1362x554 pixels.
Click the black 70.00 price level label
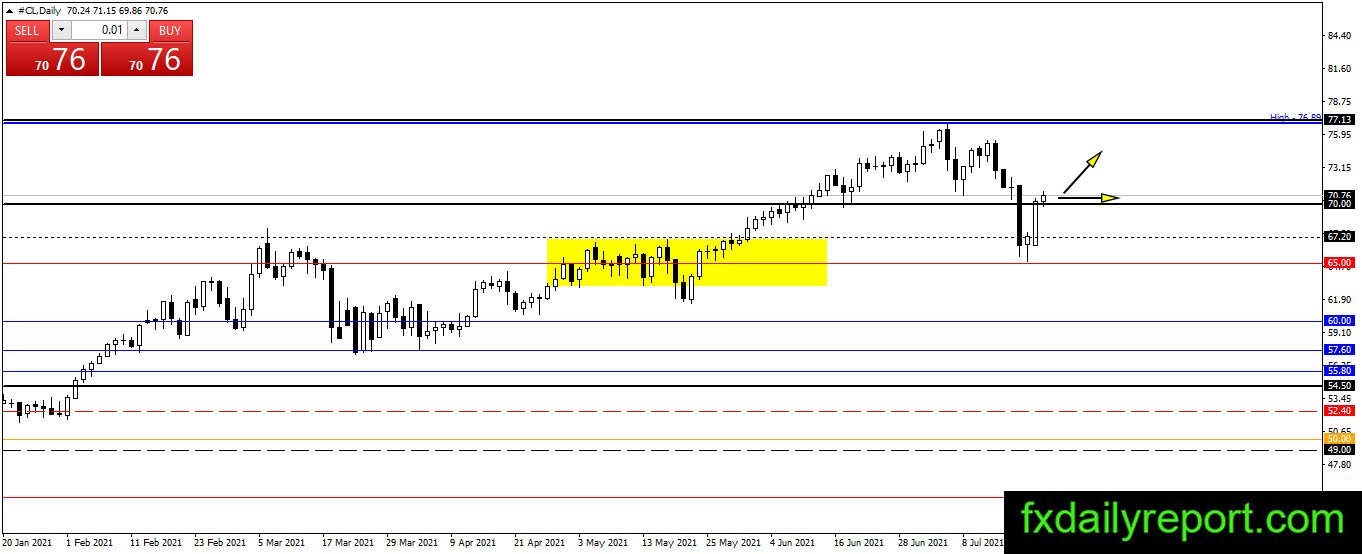(x=1339, y=204)
